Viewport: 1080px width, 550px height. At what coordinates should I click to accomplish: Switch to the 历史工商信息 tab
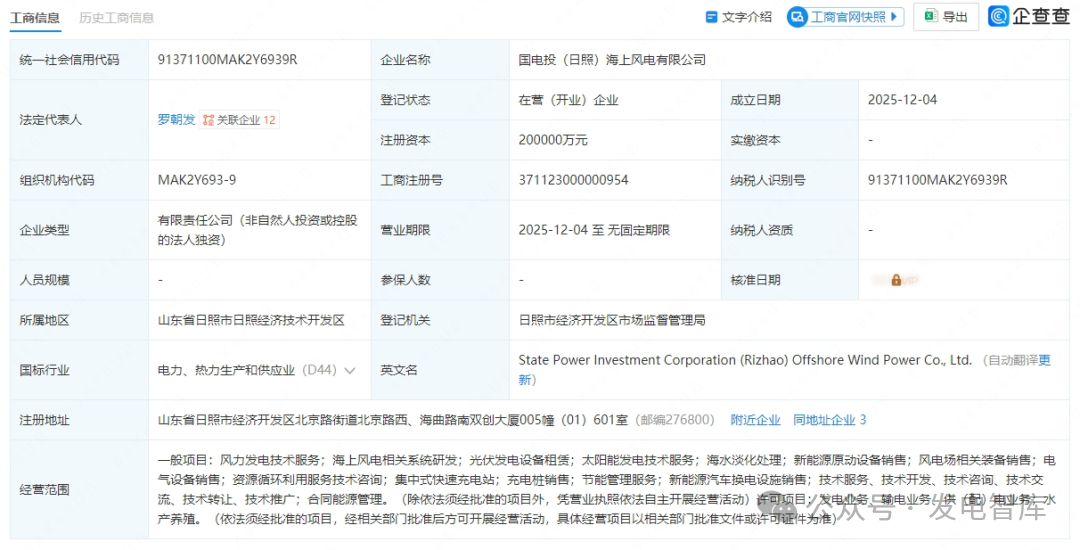click(117, 18)
